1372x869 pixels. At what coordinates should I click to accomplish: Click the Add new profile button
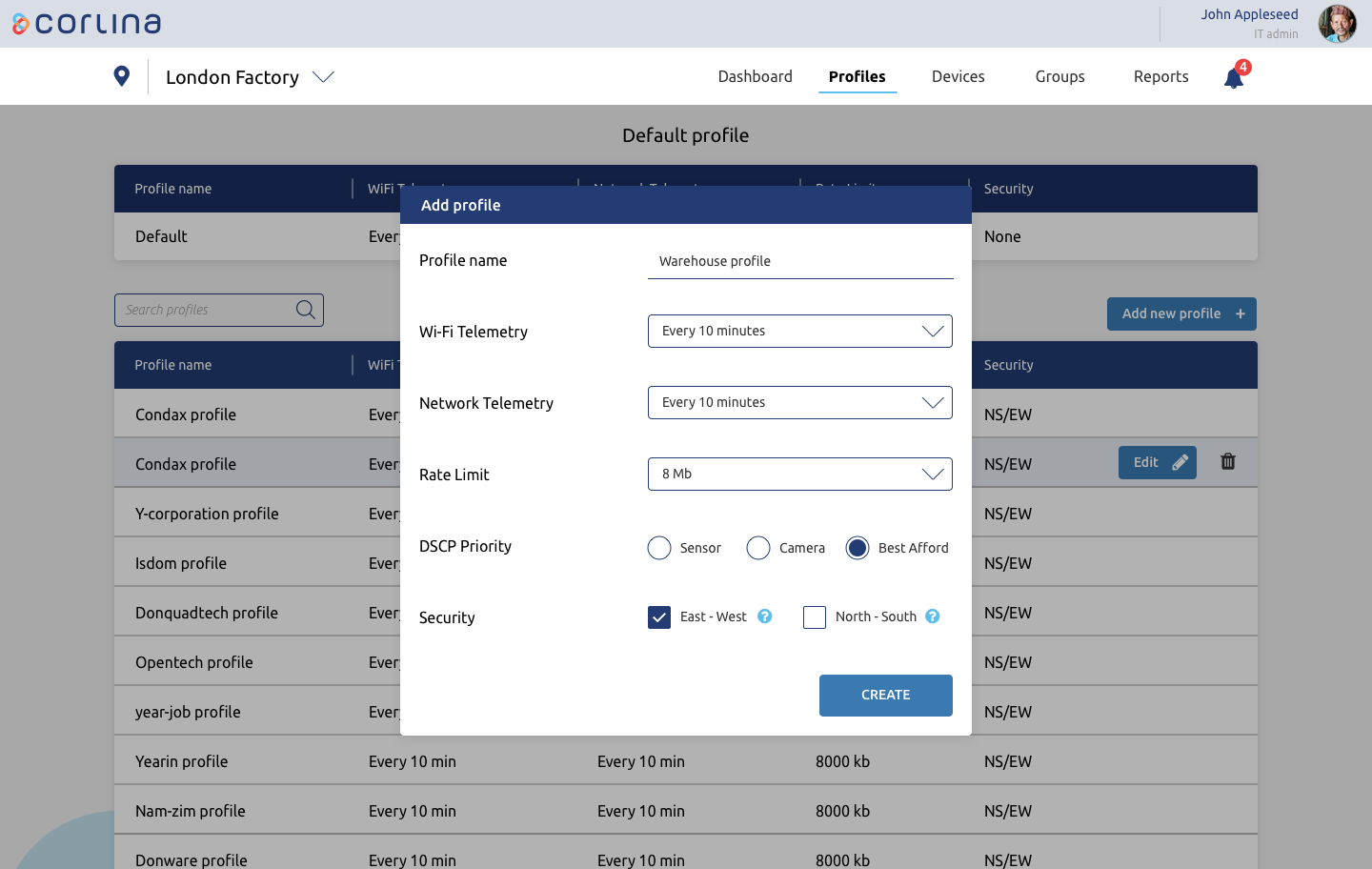(x=1181, y=313)
